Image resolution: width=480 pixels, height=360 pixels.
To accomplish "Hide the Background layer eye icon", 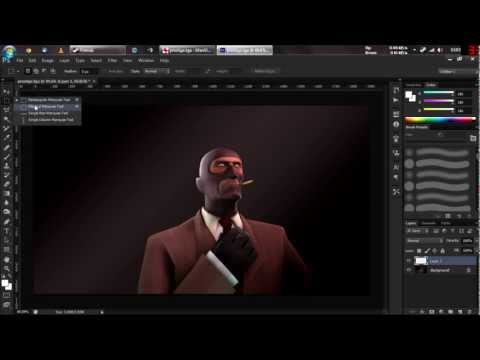I will (409, 270).
